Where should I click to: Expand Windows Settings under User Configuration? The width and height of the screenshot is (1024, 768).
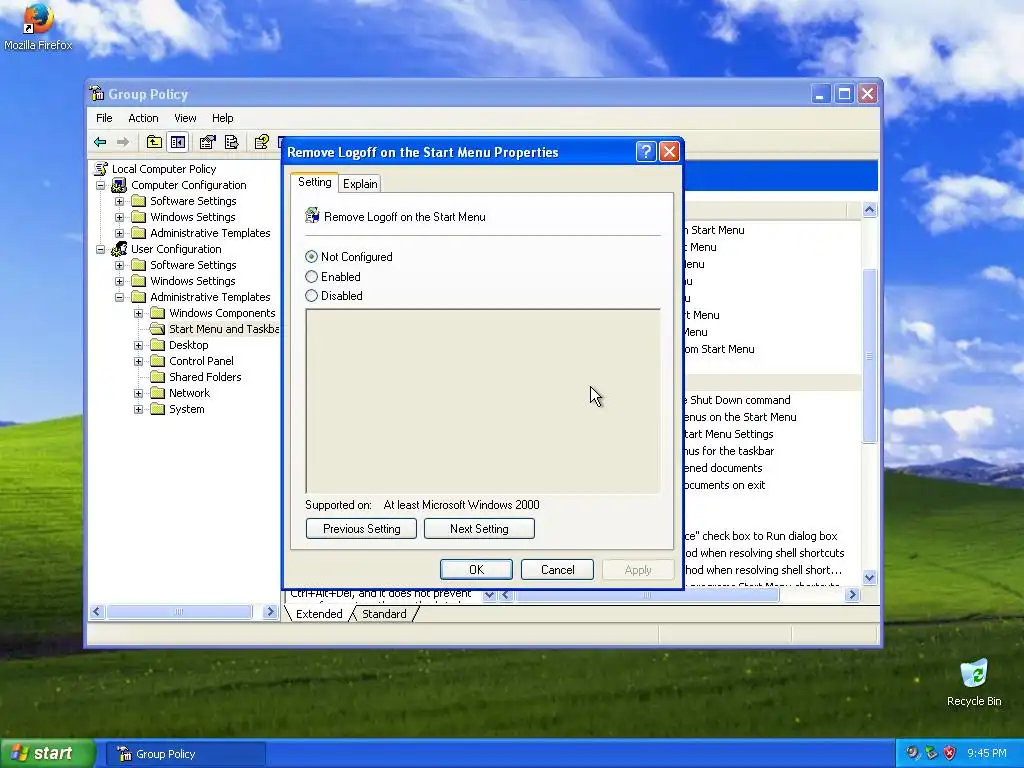click(120, 281)
